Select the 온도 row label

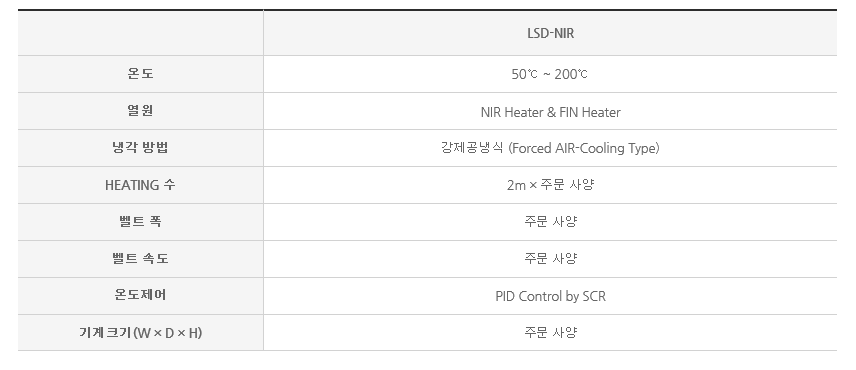point(140,74)
